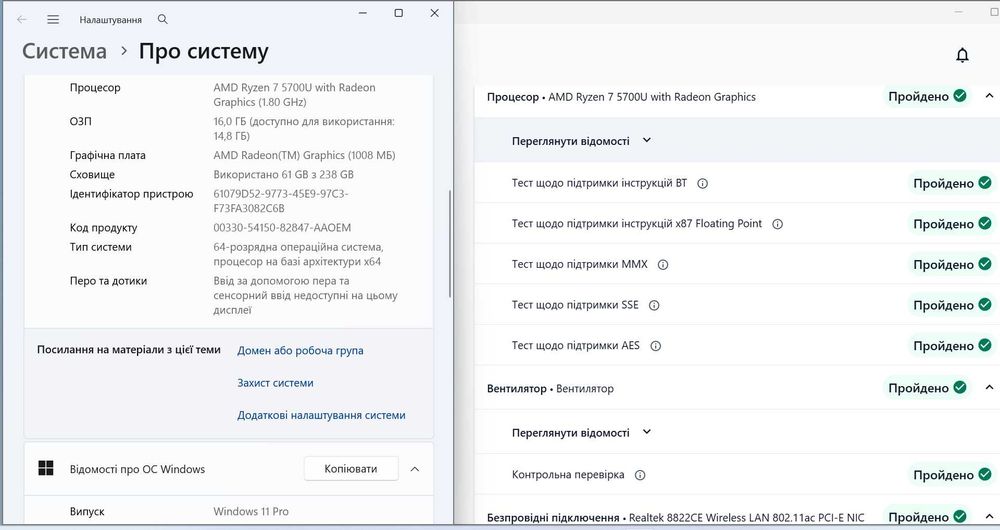Open the Захист системи link
This screenshot has width=1000, height=530.
pos(276,383)
